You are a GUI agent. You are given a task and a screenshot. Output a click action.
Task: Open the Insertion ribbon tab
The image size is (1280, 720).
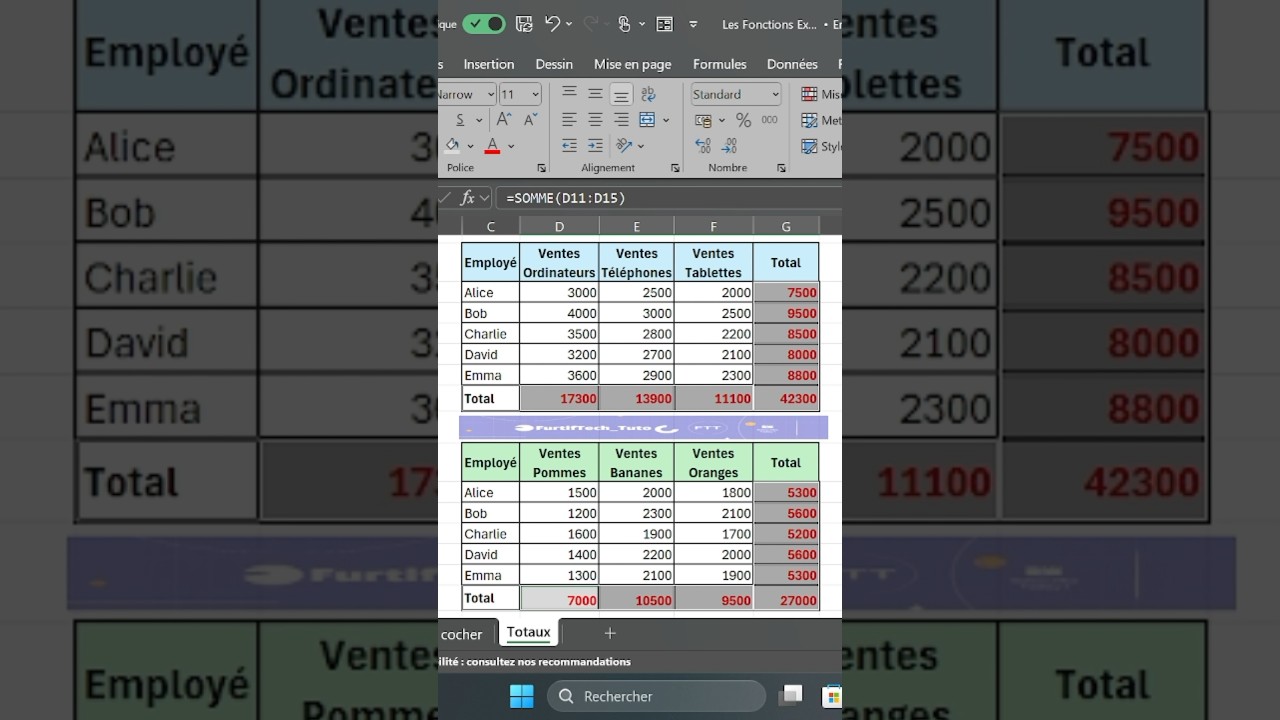click(x=489, y=64)
